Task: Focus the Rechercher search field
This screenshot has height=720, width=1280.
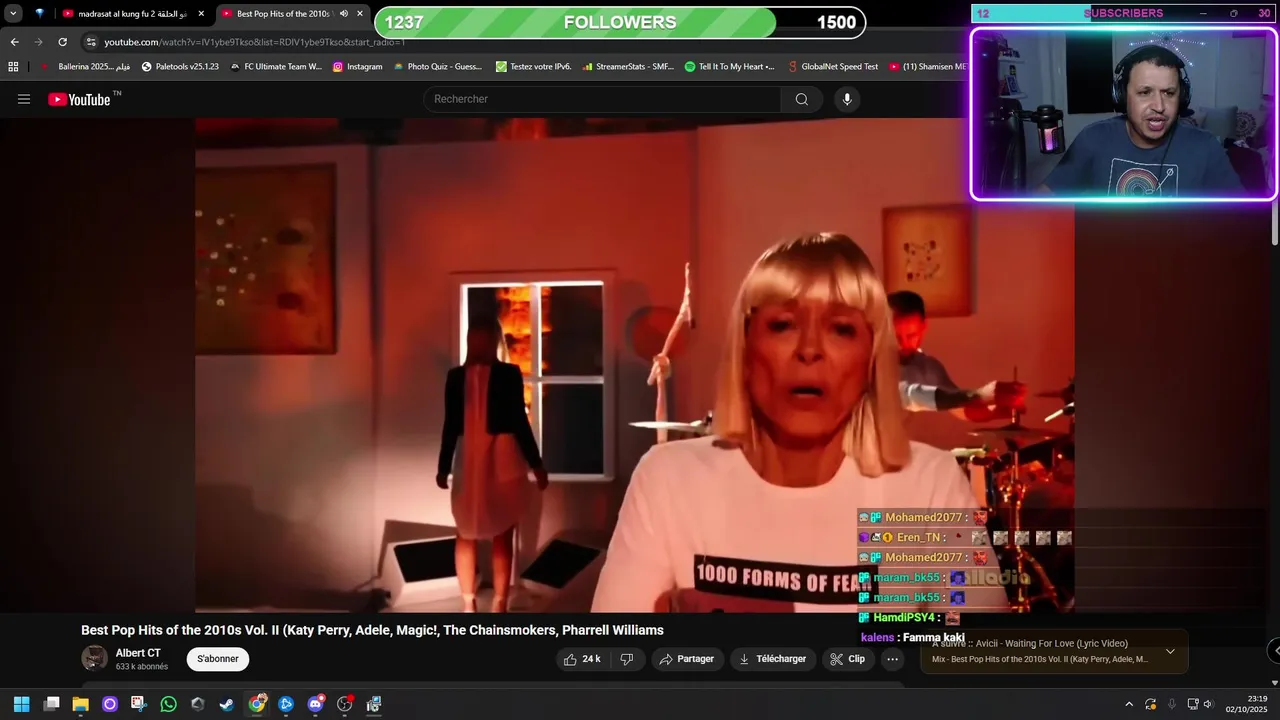Action: coord(602,99)
